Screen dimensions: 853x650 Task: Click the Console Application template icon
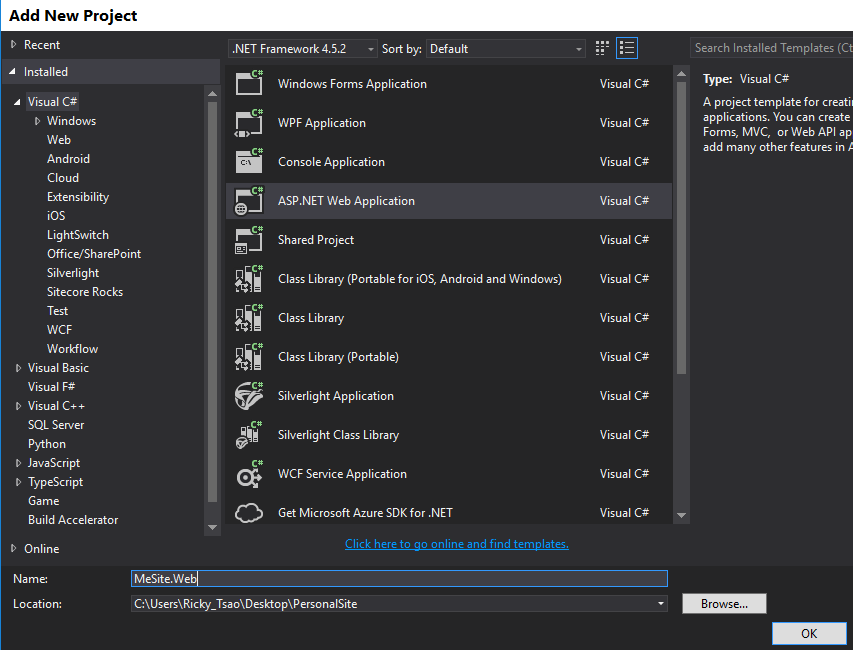(249, 162)
